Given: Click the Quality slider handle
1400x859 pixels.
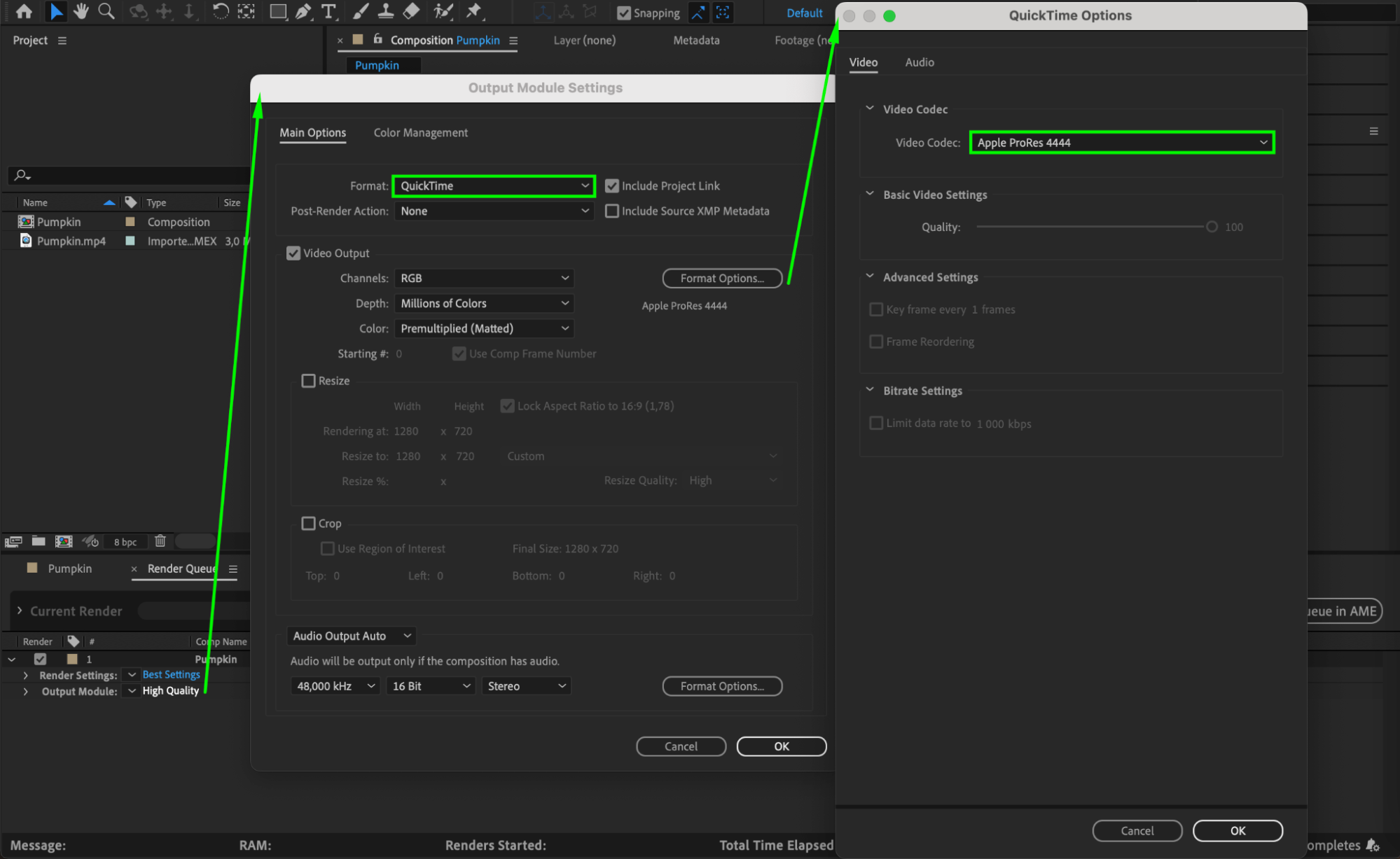Looking at the screenshot, I should click(1211, 227).
